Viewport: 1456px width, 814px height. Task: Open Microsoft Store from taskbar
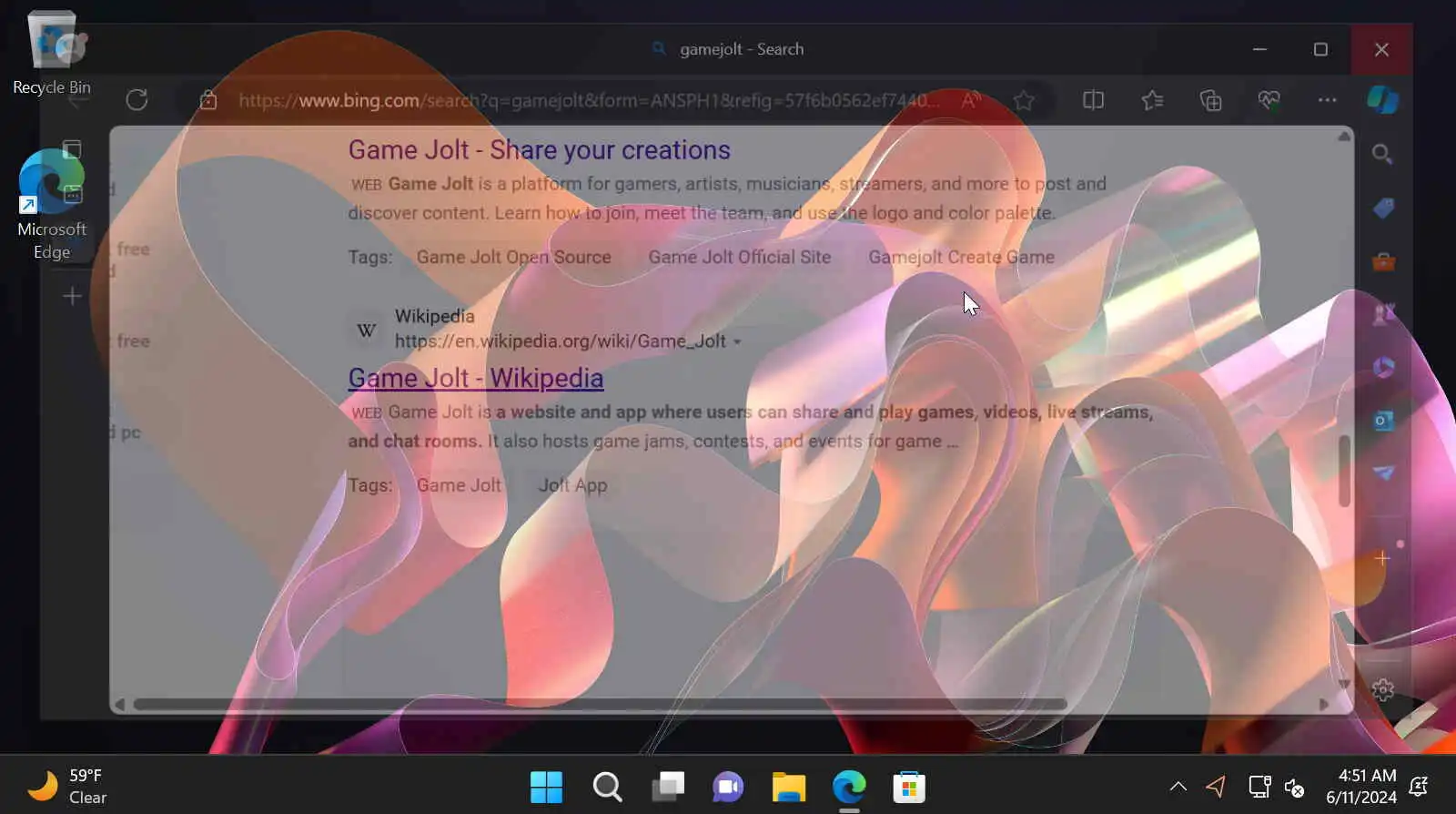click(x=909, y=787)
